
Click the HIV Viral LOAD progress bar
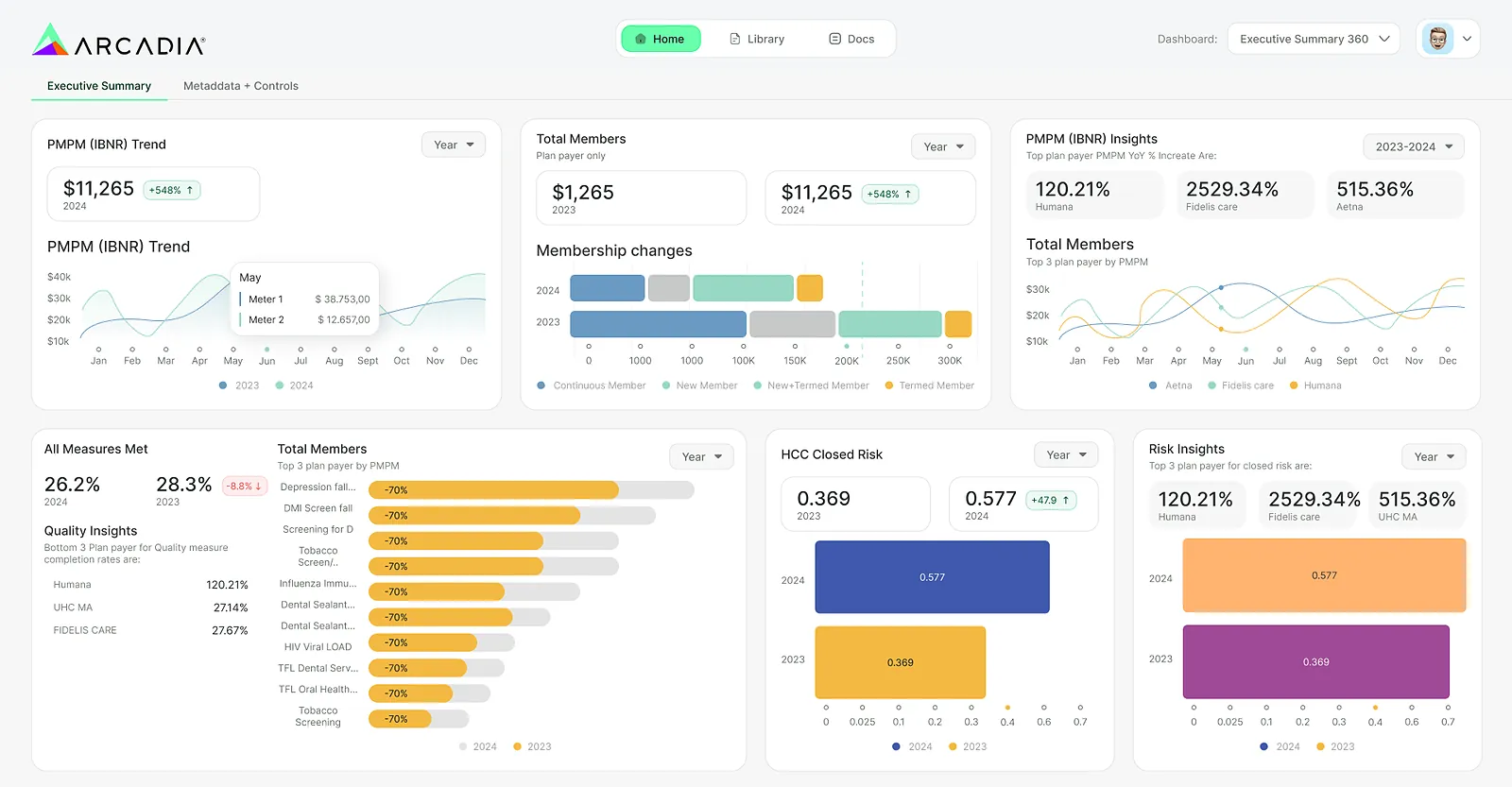[441, 642]
